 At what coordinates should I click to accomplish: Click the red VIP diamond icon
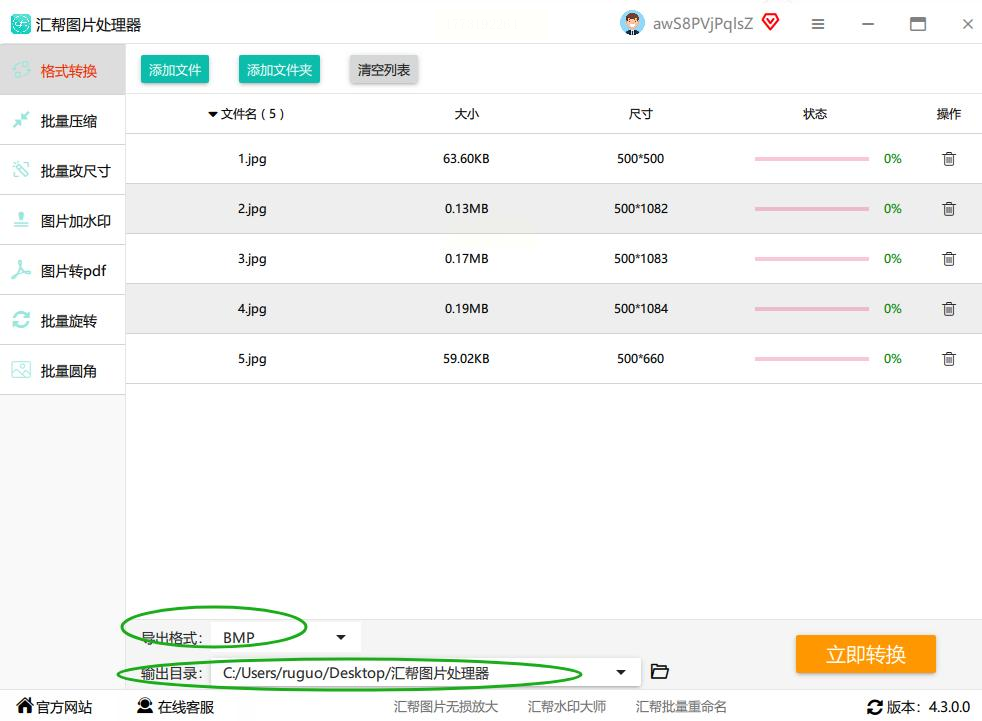pyautogui.click(x=770, y=23)
